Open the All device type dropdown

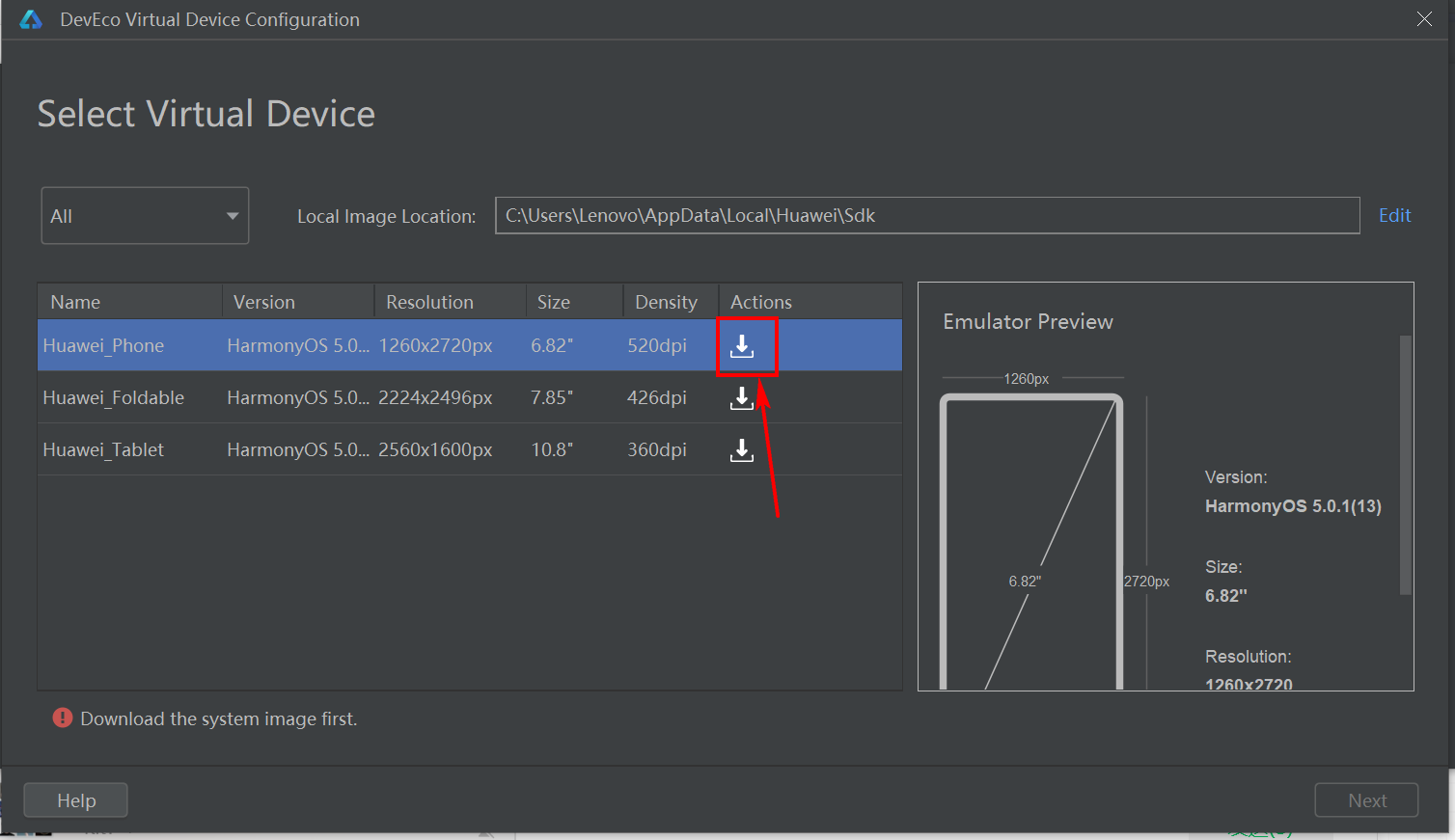click(145, 216)
